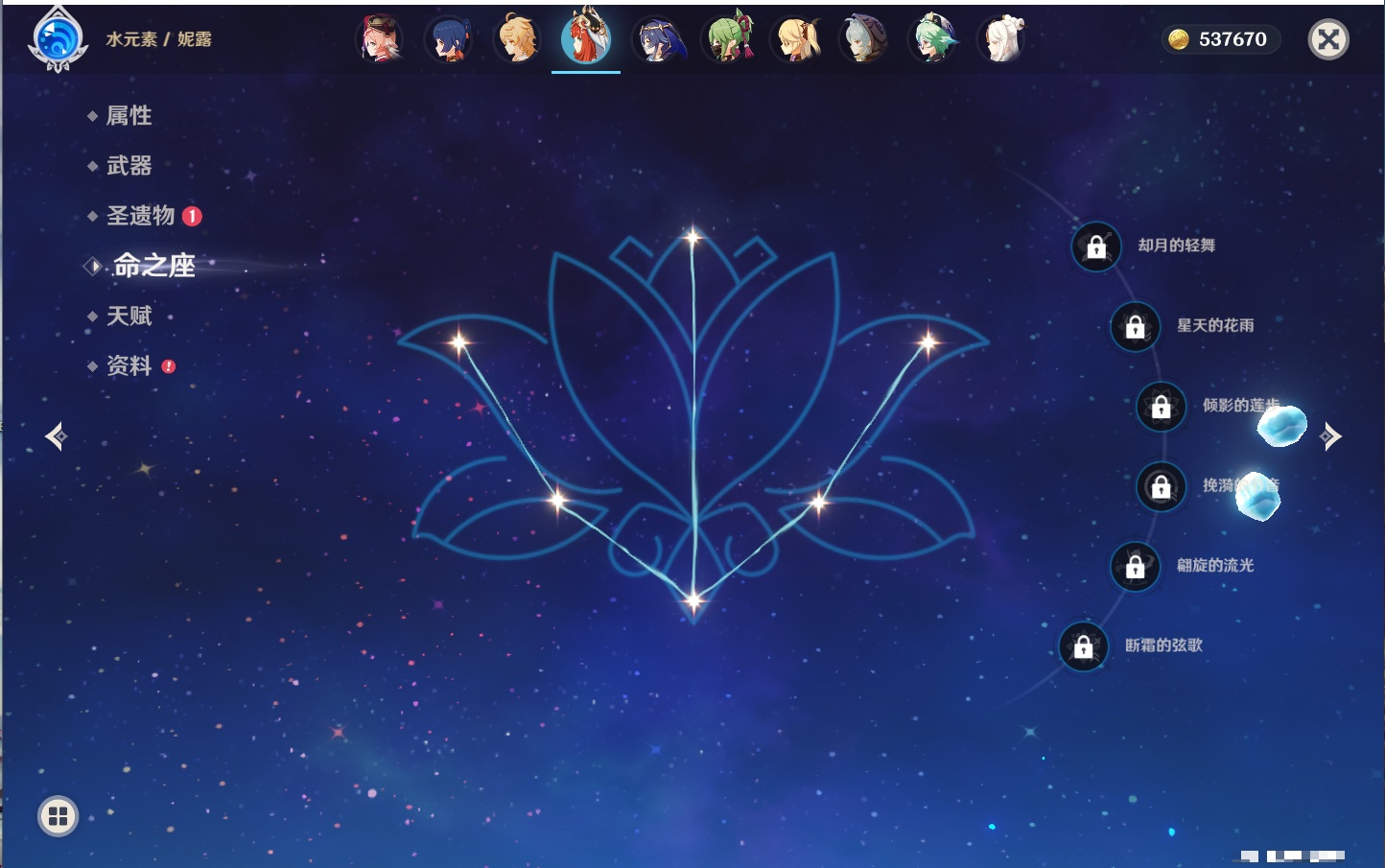The height and width of the screenshot is (868, 1385).
Task: Click the 水元素 / 妮露 title text
Action: [158, 39]
